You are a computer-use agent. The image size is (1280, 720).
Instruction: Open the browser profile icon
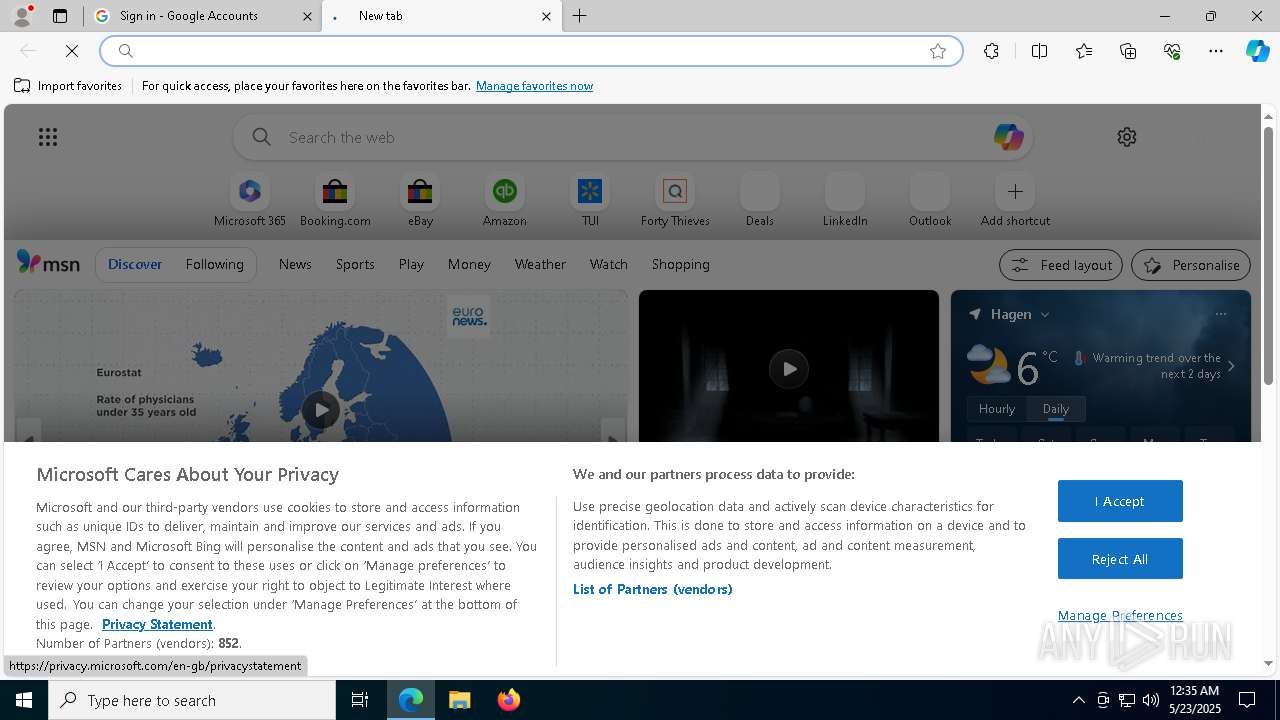click(x=22, y=16)
